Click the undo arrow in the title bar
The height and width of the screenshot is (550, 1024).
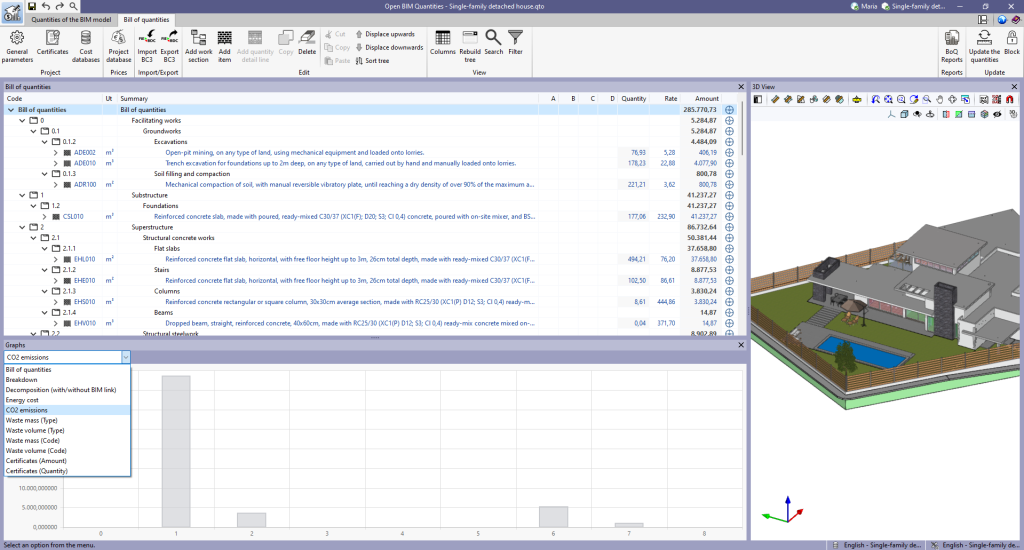tap(46, 6)
